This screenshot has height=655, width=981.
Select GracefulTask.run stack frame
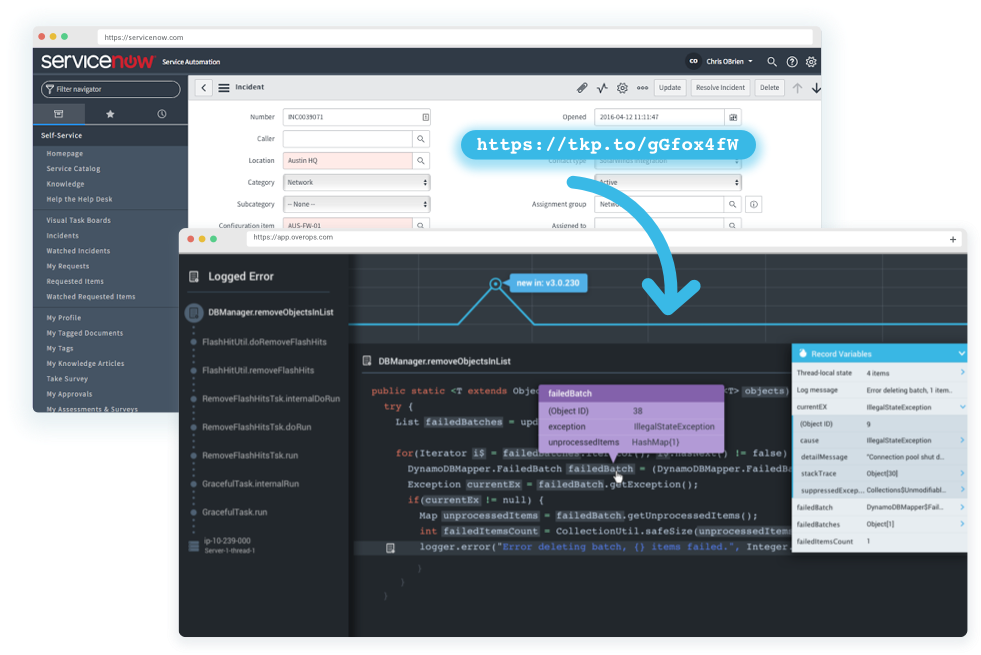235,512
